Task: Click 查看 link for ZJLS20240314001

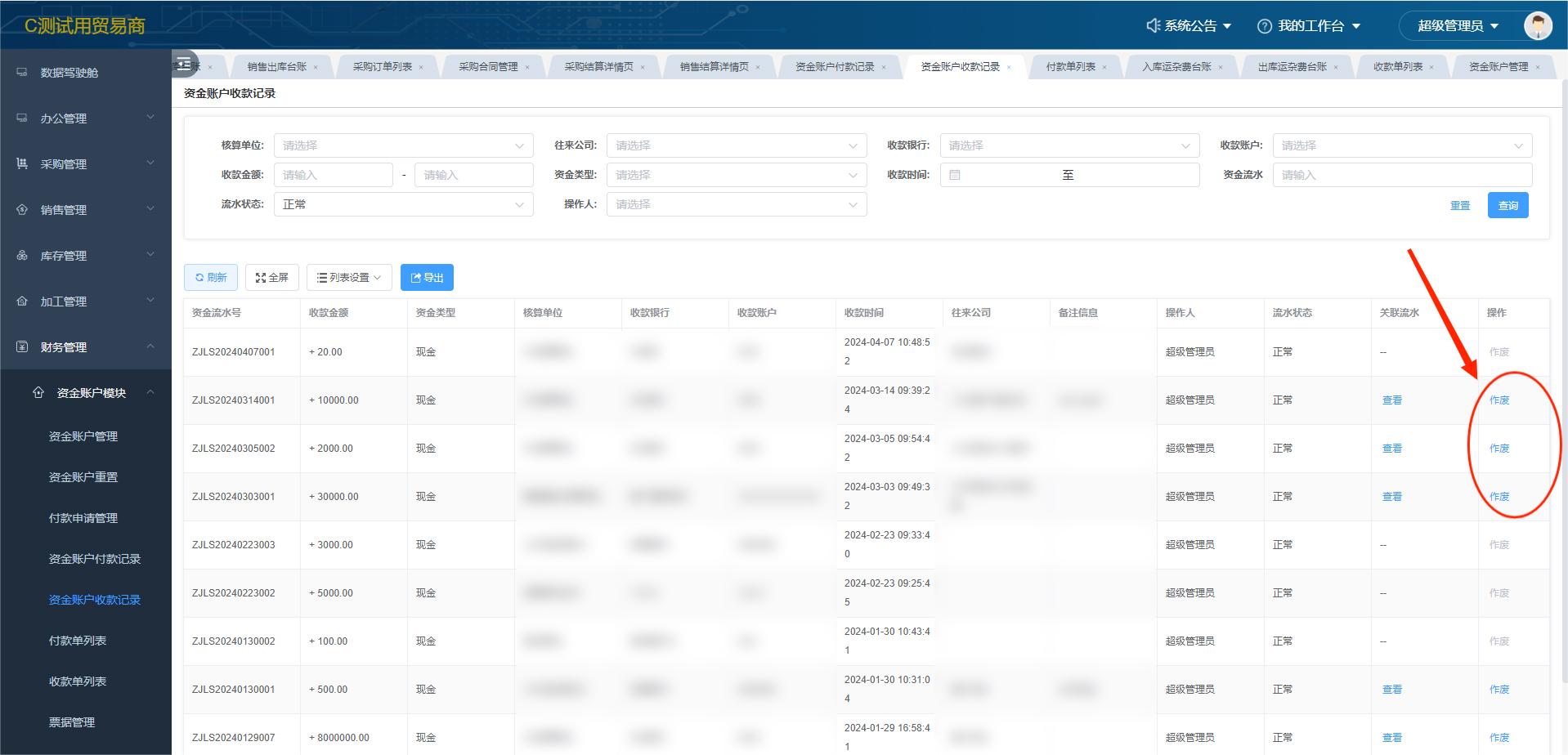Action: coord(1391,400)
